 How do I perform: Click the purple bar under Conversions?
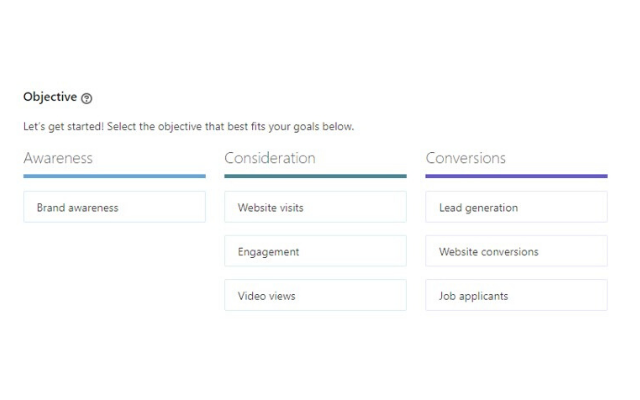(516, 176)
